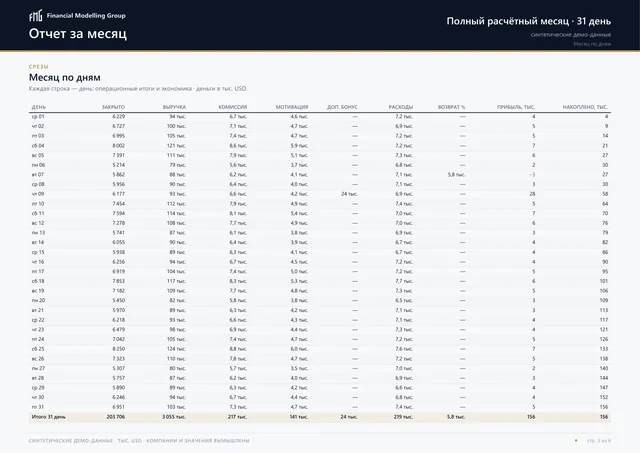This screenshot has width=640, height=453.
Task: Click the 'ДОП. БОНУС' column header
Action: pyautogui.click(x=342, y=107)
